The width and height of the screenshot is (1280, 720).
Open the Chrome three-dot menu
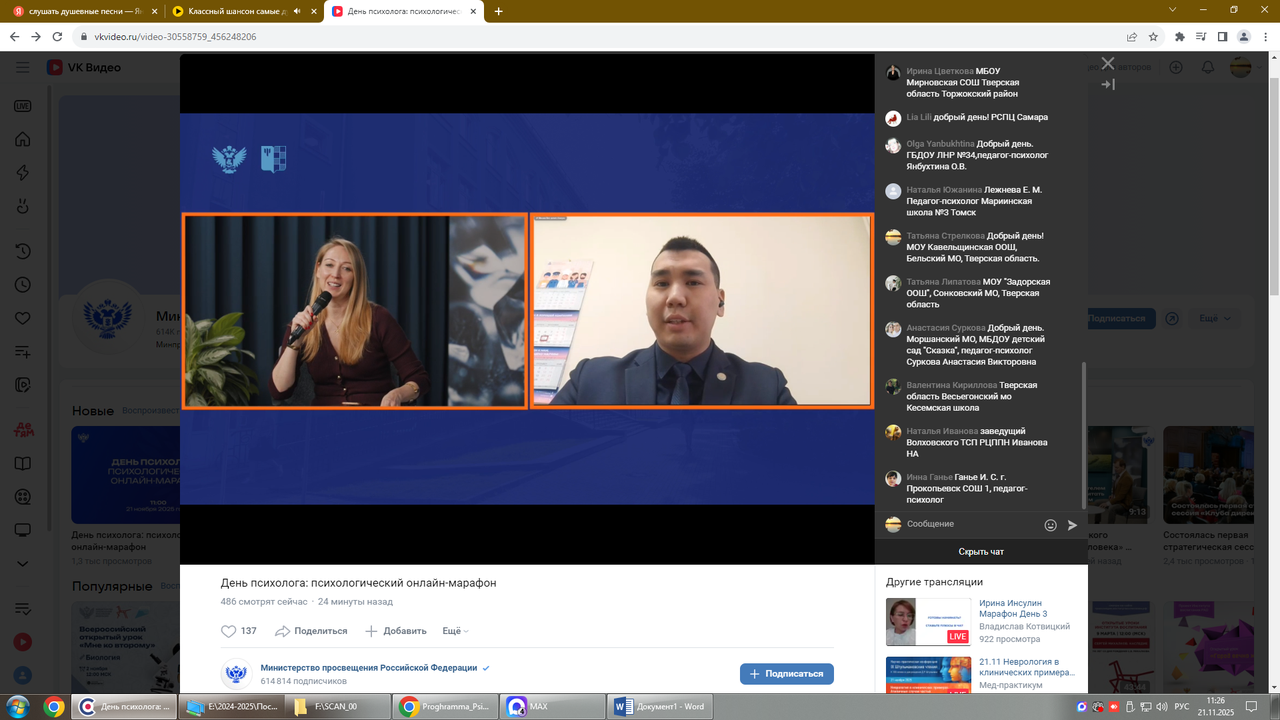1265,37
